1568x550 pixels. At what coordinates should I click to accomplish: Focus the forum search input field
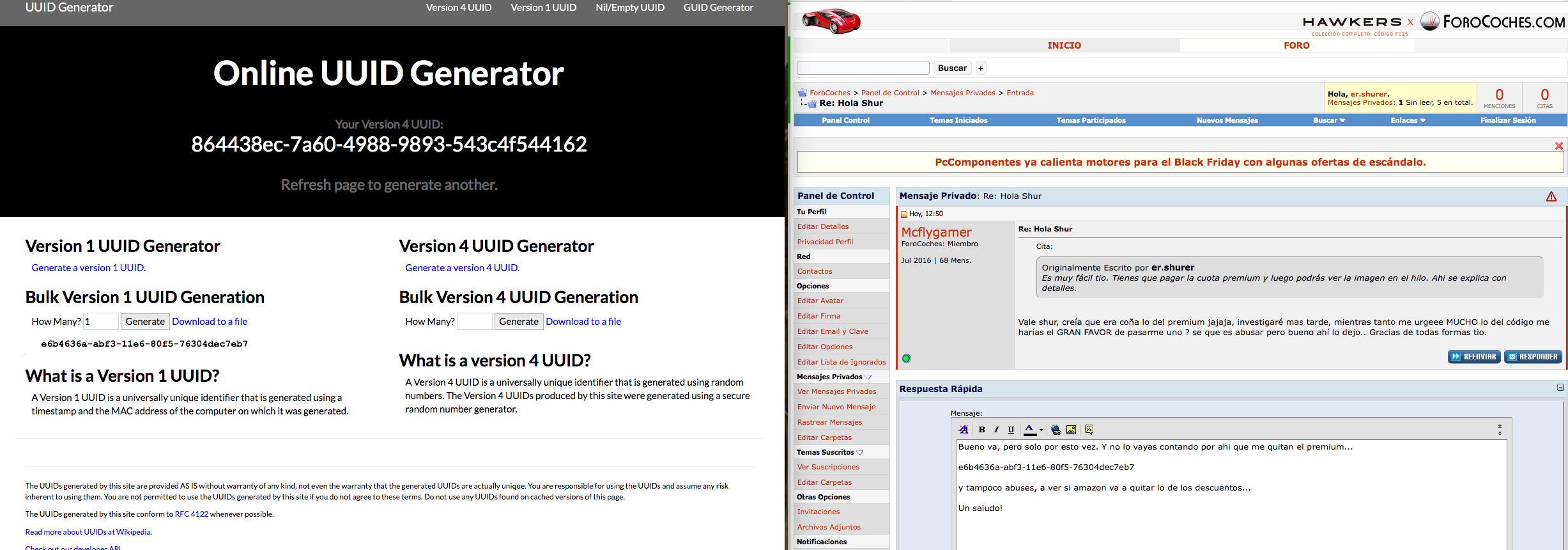click(x=863, y=68)
